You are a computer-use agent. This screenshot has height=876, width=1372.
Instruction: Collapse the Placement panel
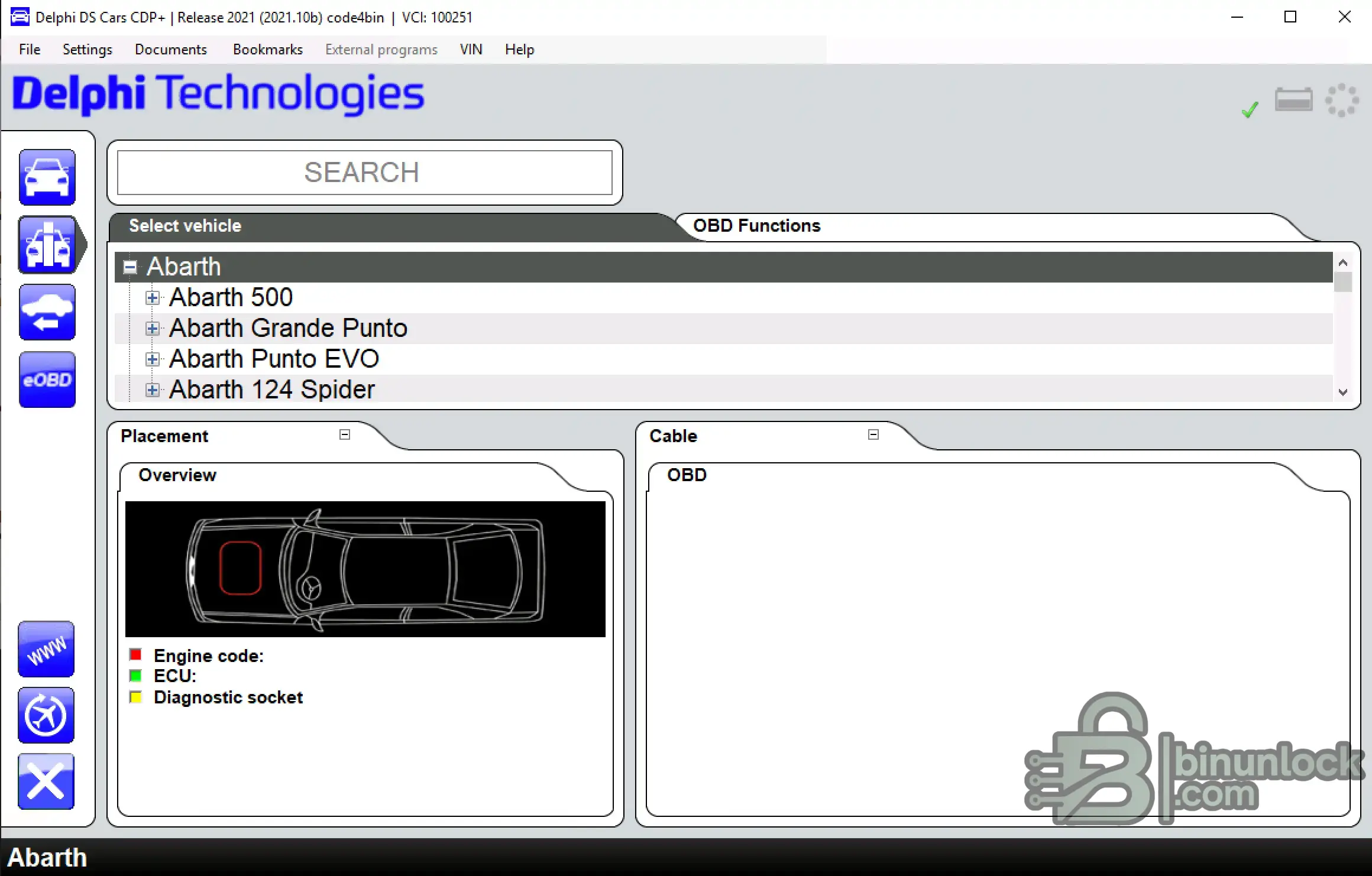tap(345, 434)
